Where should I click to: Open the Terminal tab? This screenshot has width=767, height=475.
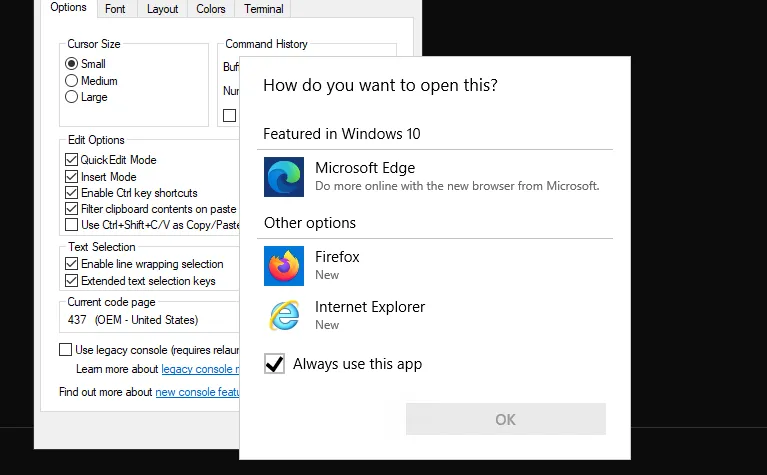pos(263,9)
